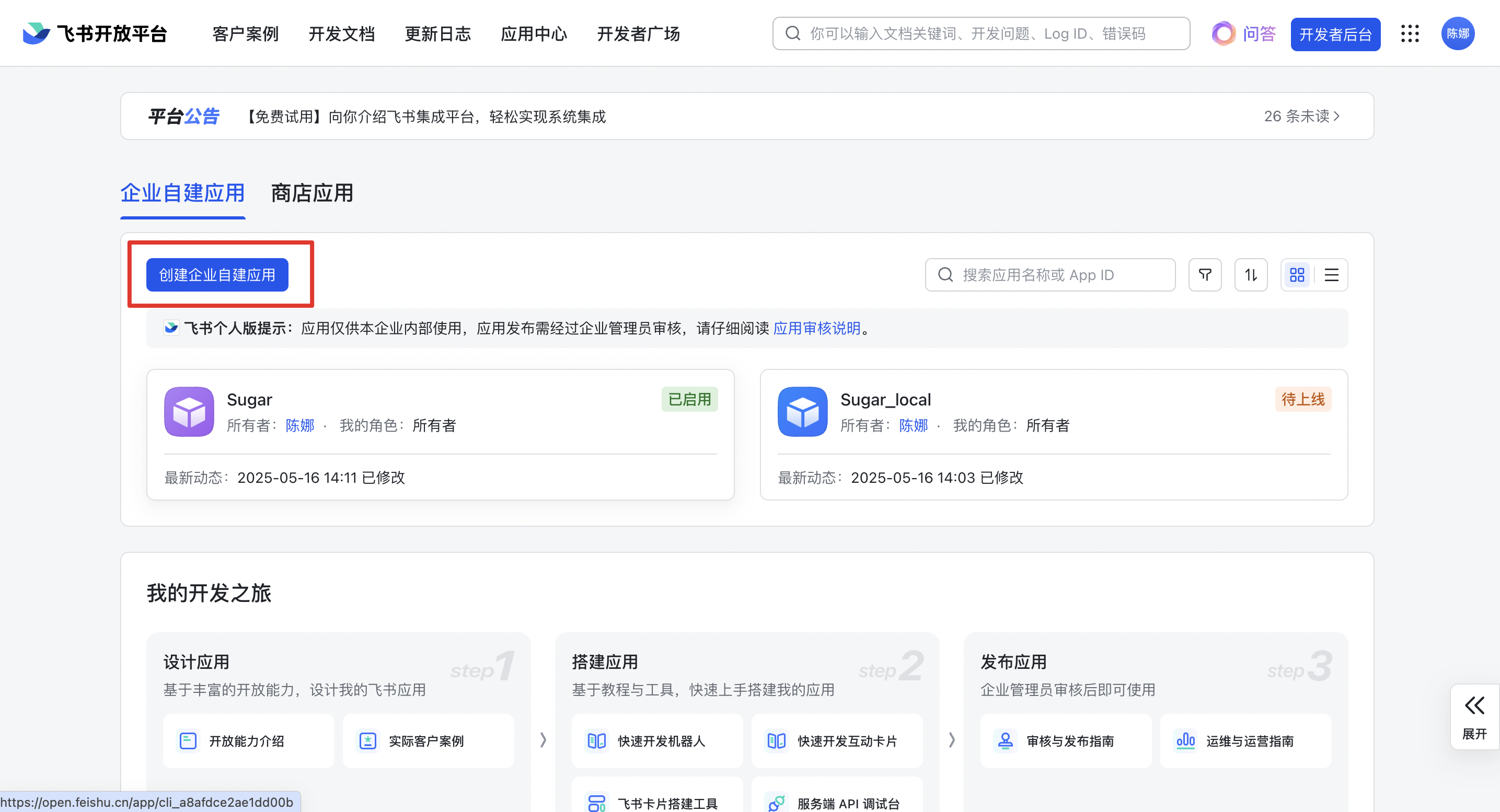1500x812 pixels.
Task: Click the search magnifier icon in top bar
Action: click(792, 33)
